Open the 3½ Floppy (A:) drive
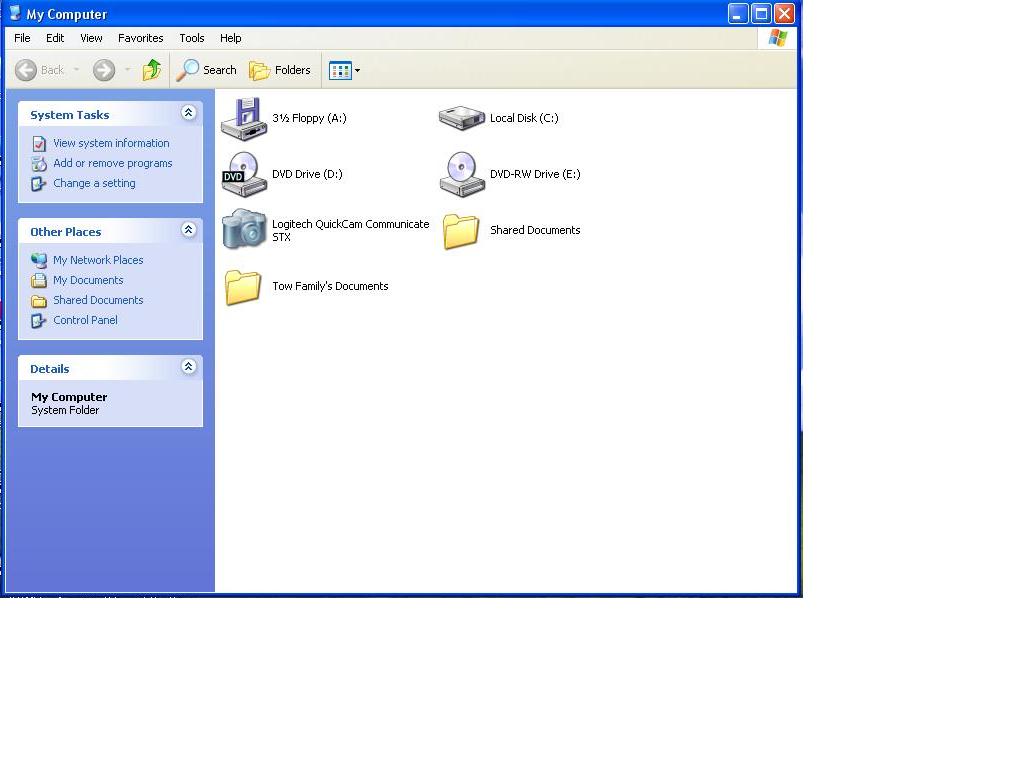Screen dimensions: 1024x768 243,117
